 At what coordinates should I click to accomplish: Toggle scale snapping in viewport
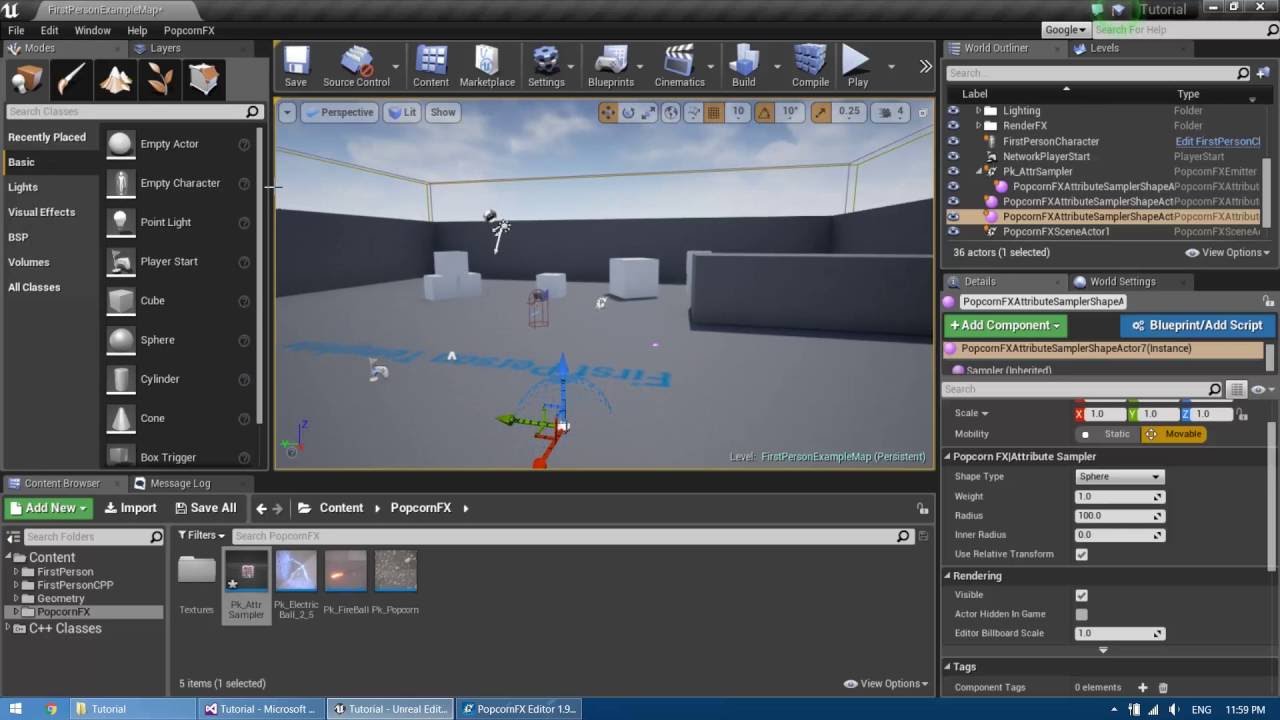pos(820,112)
